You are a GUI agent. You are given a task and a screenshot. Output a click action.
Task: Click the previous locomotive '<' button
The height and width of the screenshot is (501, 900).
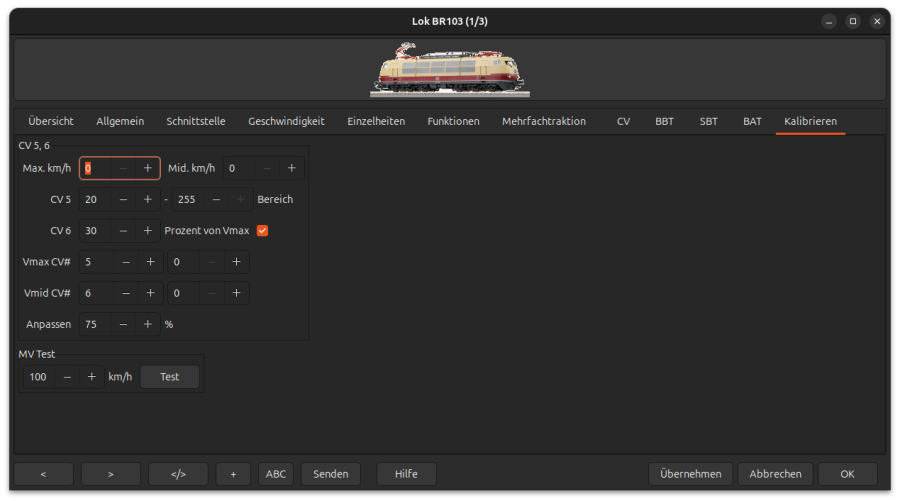pos(43,474)
